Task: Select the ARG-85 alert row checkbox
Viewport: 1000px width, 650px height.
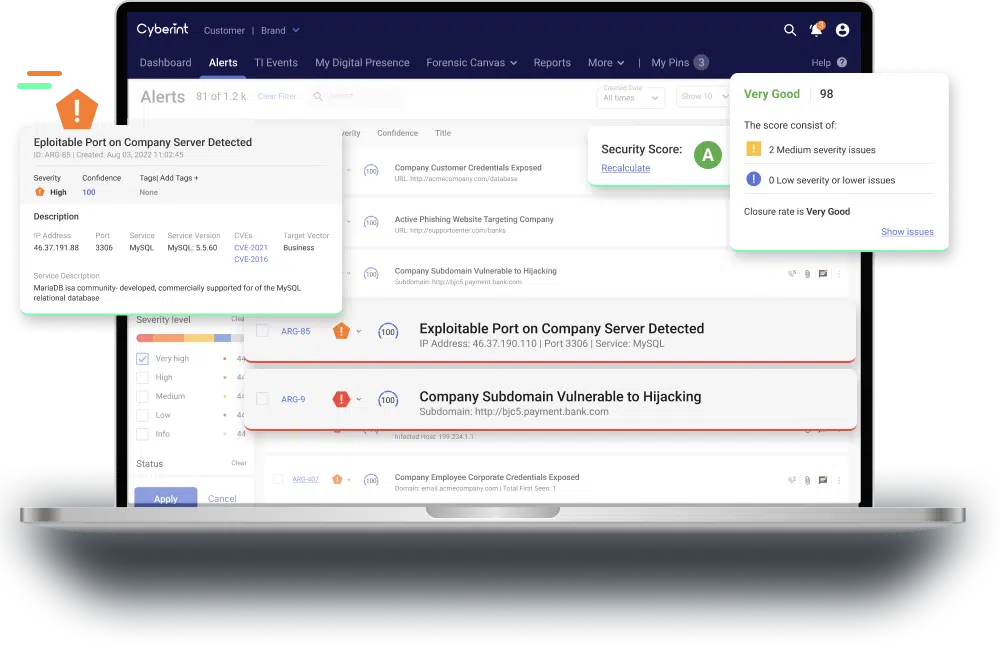Action: tap(262, 331)
